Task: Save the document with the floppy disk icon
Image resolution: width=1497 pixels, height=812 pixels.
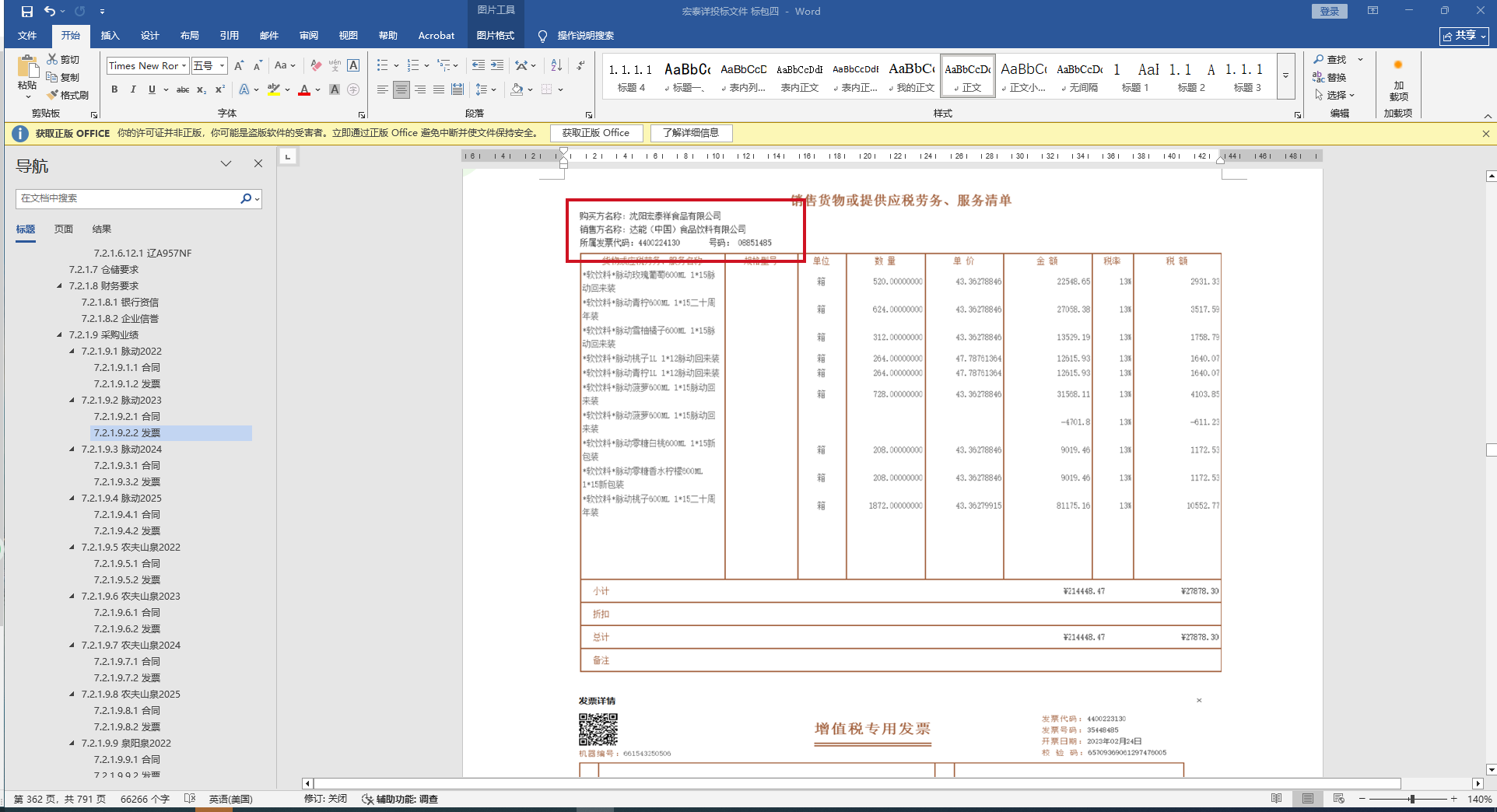Action: (x=26, y=12)
